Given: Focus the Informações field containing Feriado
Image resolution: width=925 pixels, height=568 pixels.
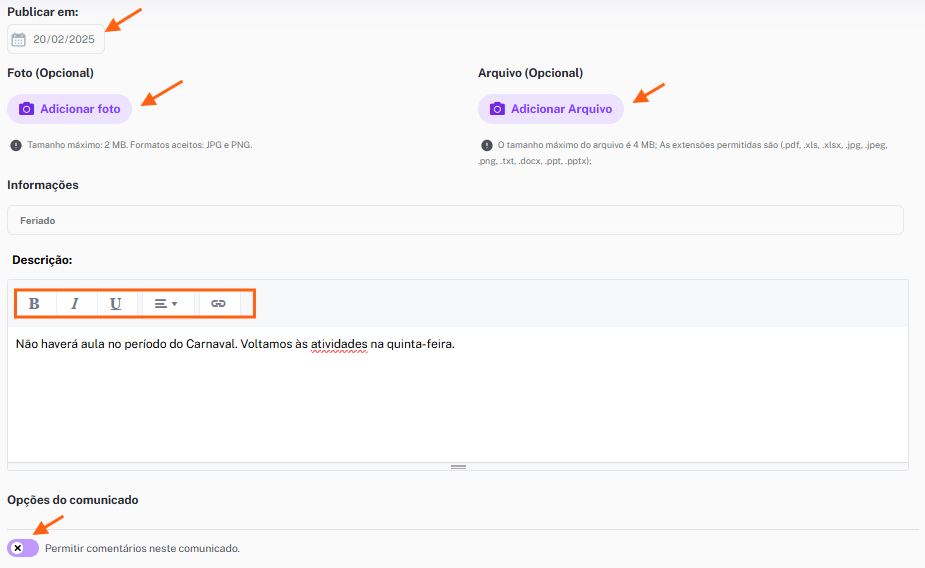Looking at the screenshot, I should click(455, 220).
